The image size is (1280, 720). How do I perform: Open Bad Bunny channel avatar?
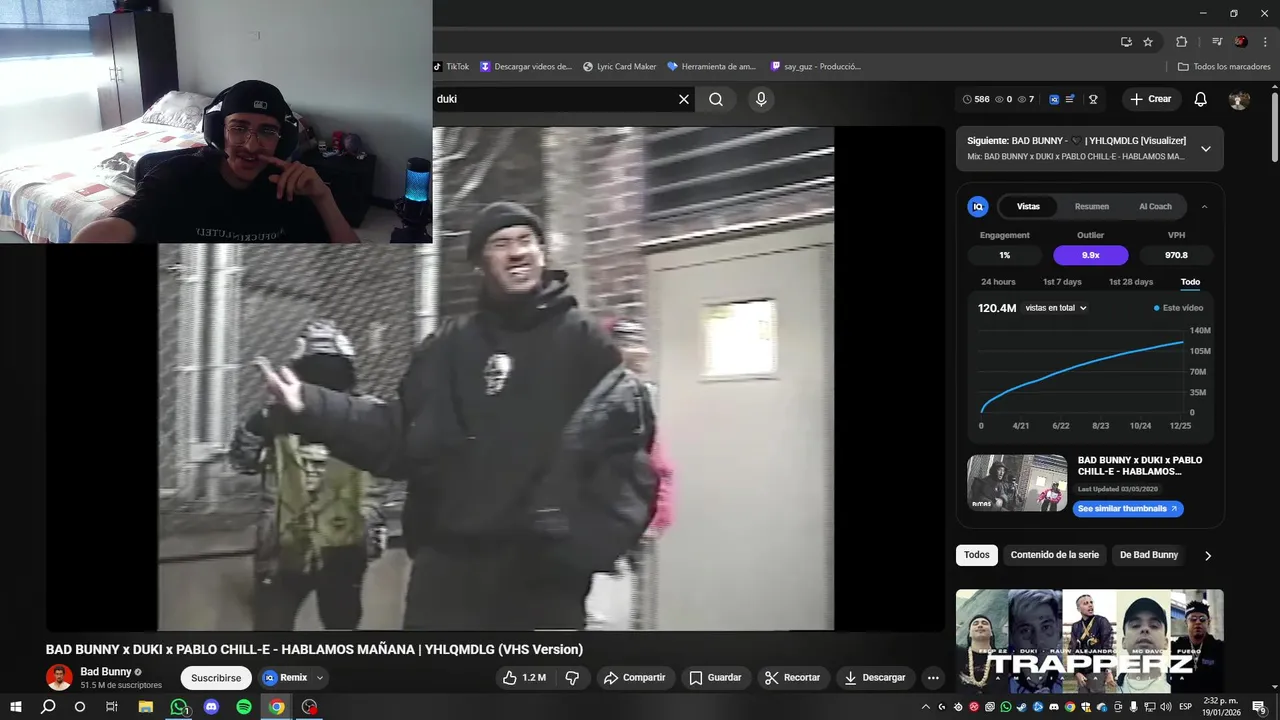[59, 677]
